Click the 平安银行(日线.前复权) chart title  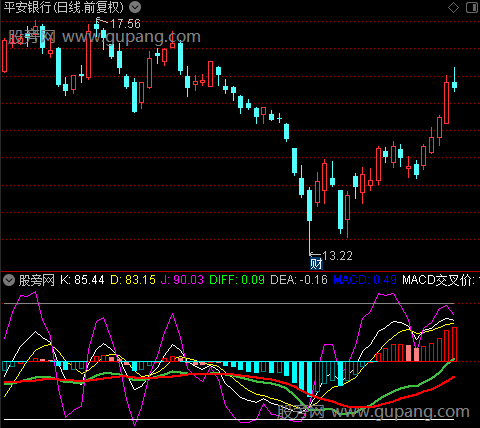coord(64,7)
